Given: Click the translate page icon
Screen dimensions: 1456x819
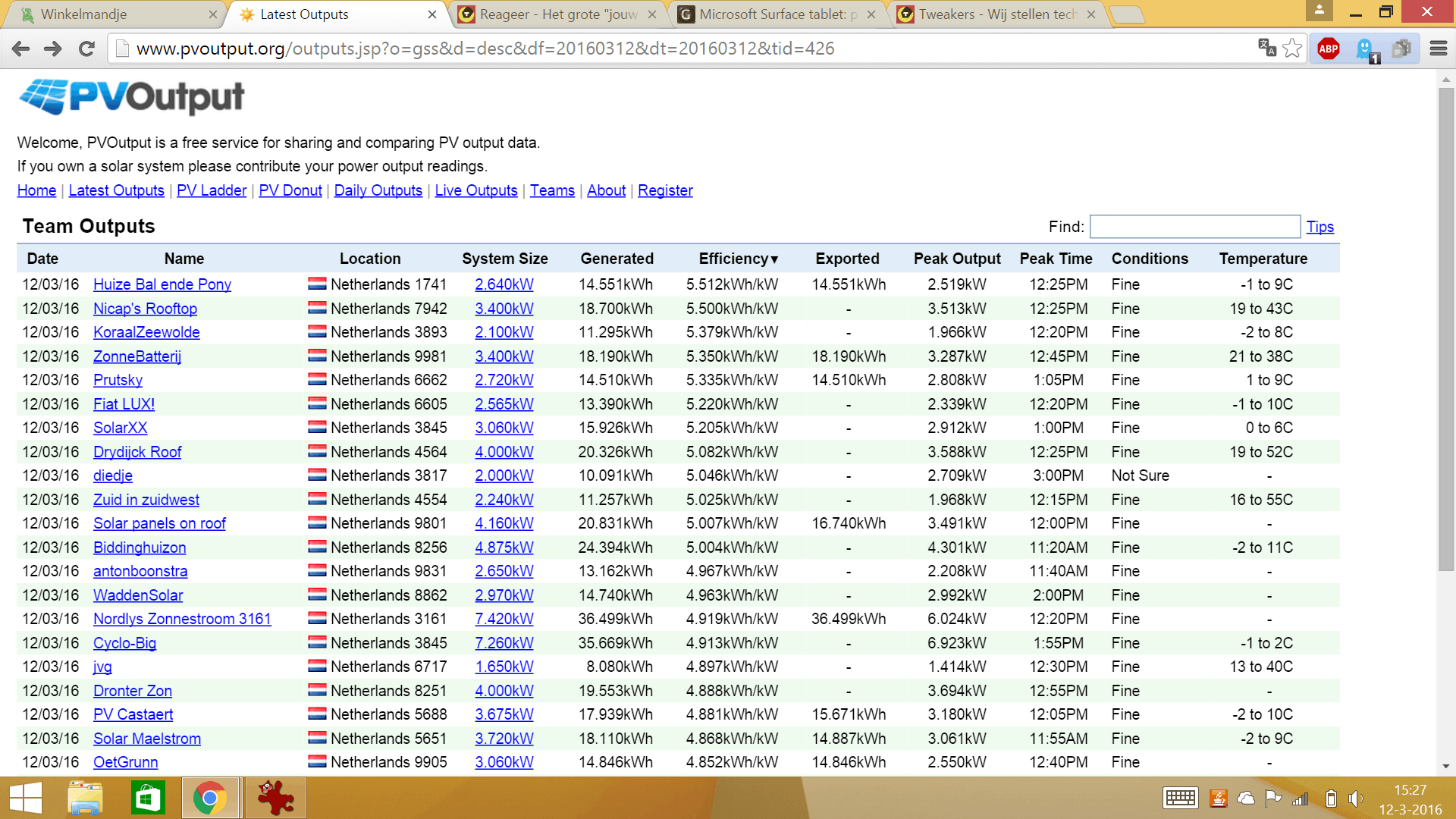Looking at the screenshot, I should coord(1266,49).
